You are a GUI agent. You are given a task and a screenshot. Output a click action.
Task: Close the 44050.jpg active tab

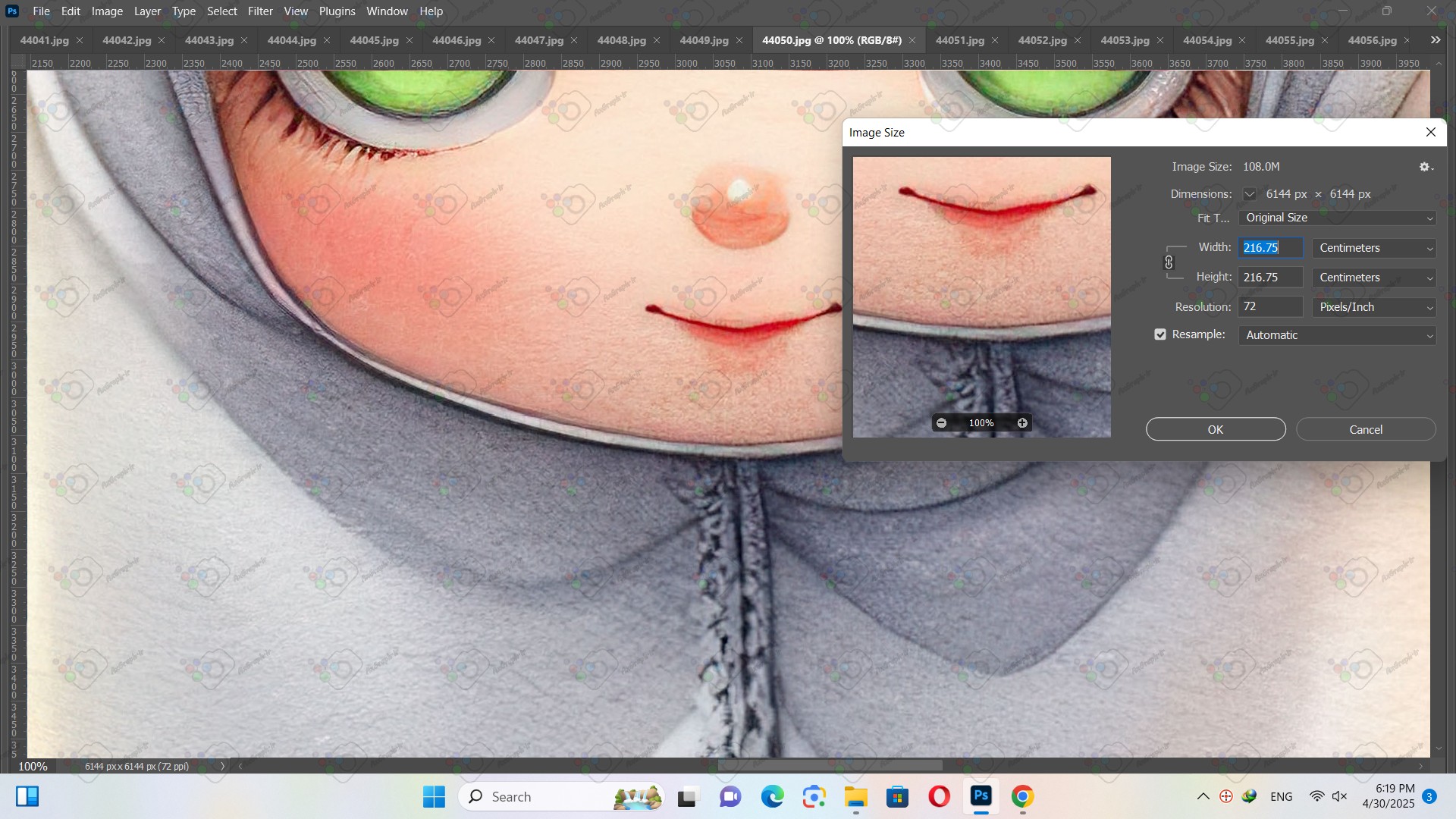point(912,40)
